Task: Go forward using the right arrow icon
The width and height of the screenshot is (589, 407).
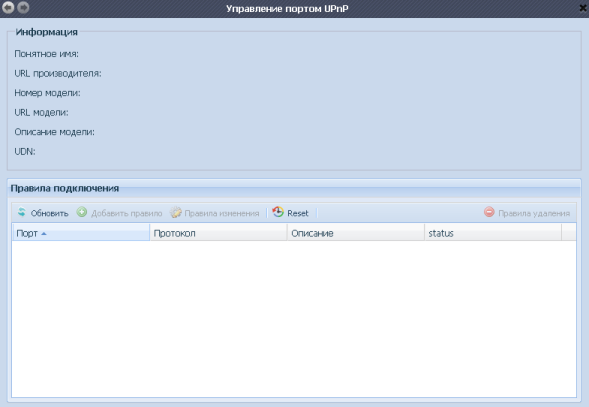Action: click(23, 8)
